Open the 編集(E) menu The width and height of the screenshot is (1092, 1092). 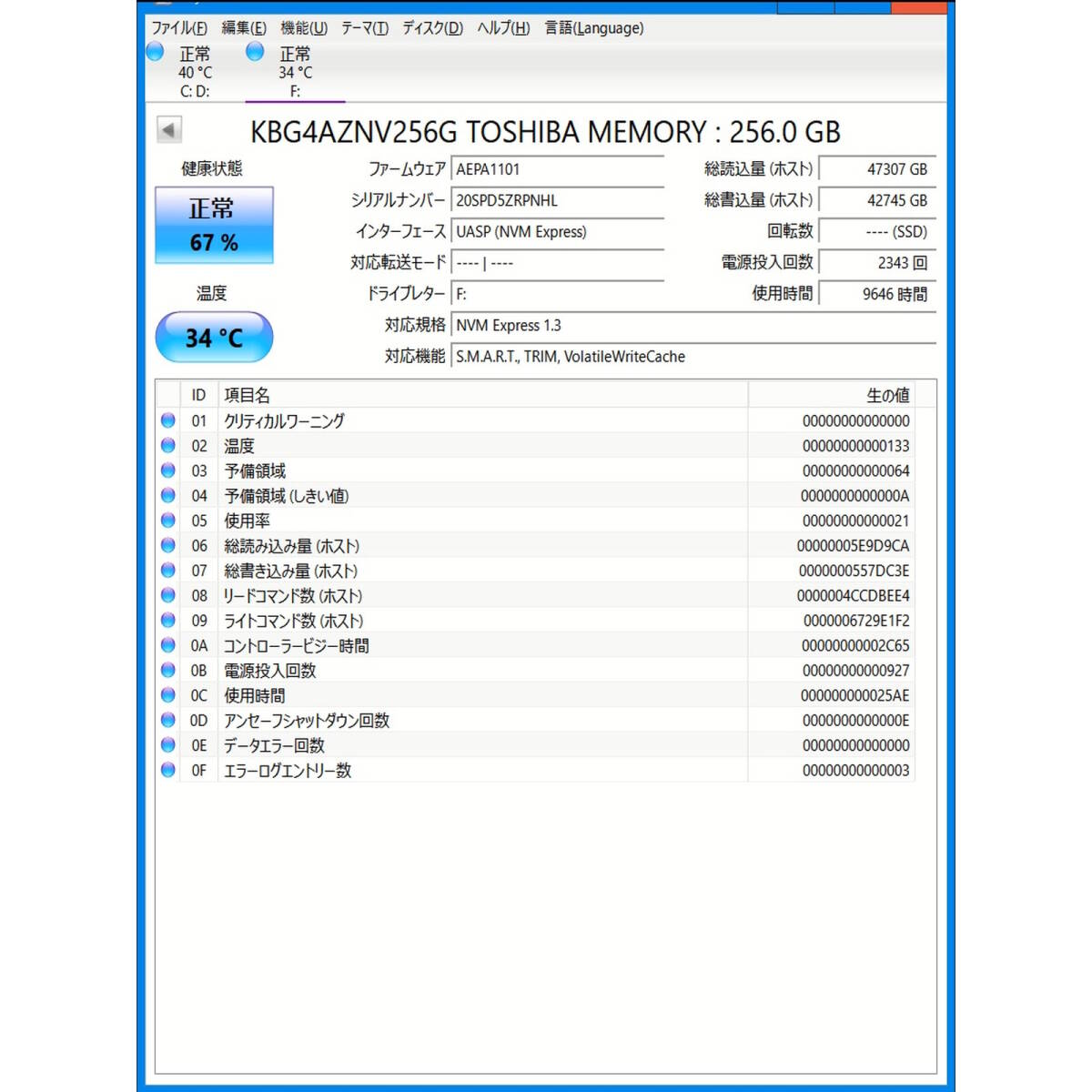(x=244, y=28)
